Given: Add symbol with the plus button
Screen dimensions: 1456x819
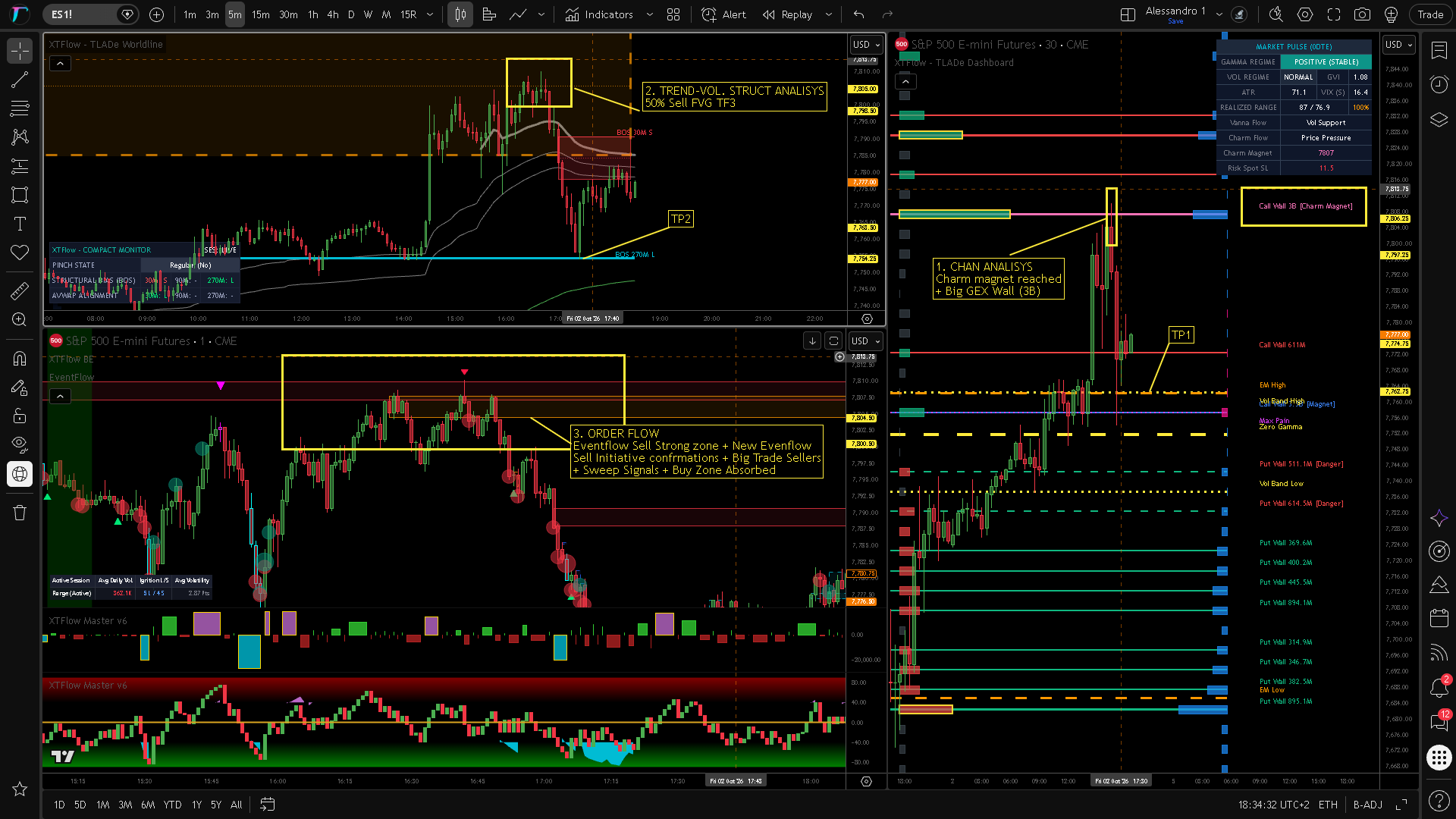Looking at the screenshot, I should coord(156,14).
